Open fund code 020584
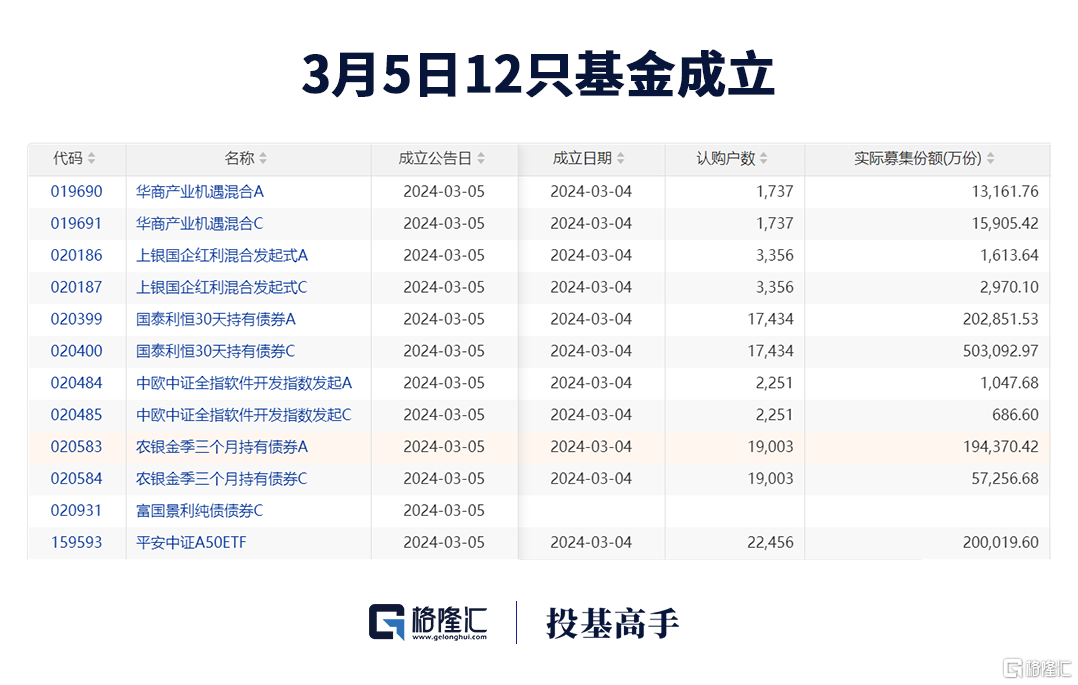The height and width of the screenshot is (685, 1078). pos(76,479)
